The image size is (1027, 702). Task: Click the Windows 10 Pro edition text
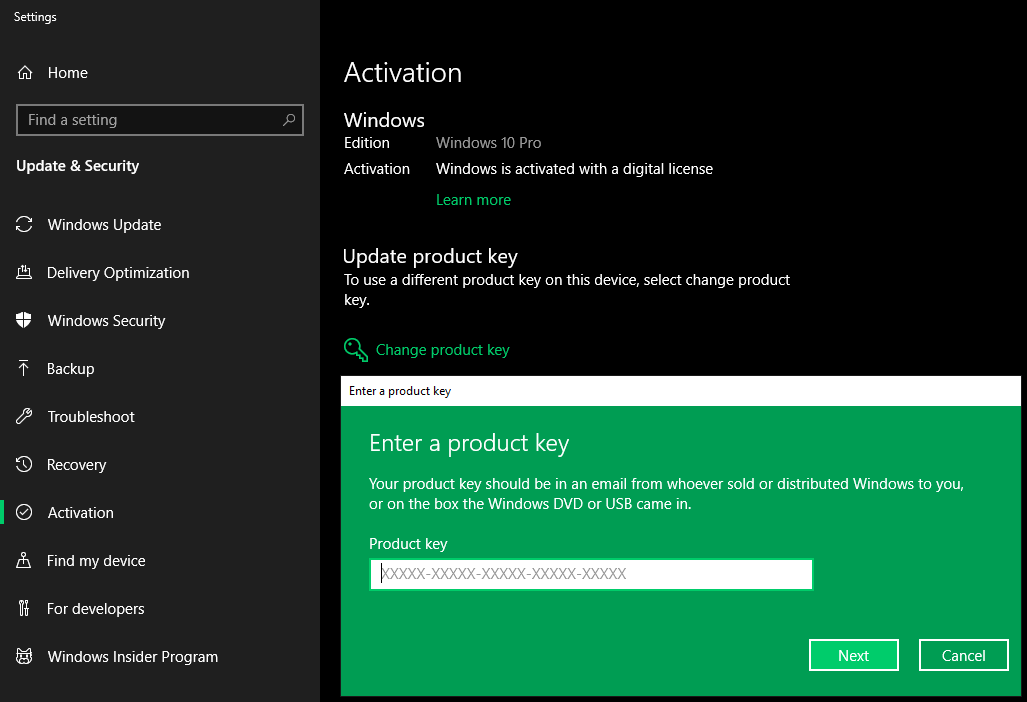click(489, 143)
